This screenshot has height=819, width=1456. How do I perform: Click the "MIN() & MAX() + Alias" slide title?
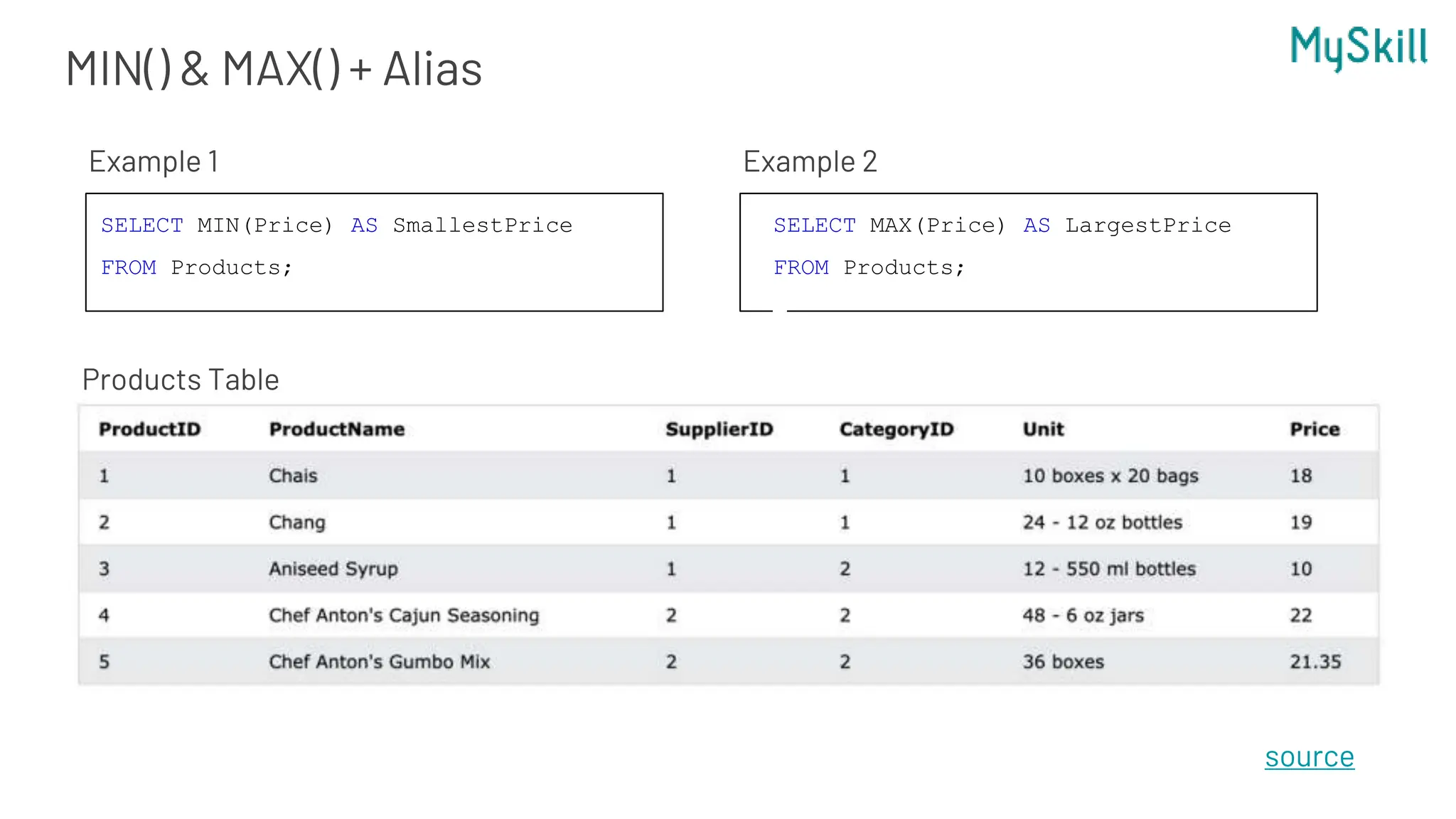pos(274,69)
